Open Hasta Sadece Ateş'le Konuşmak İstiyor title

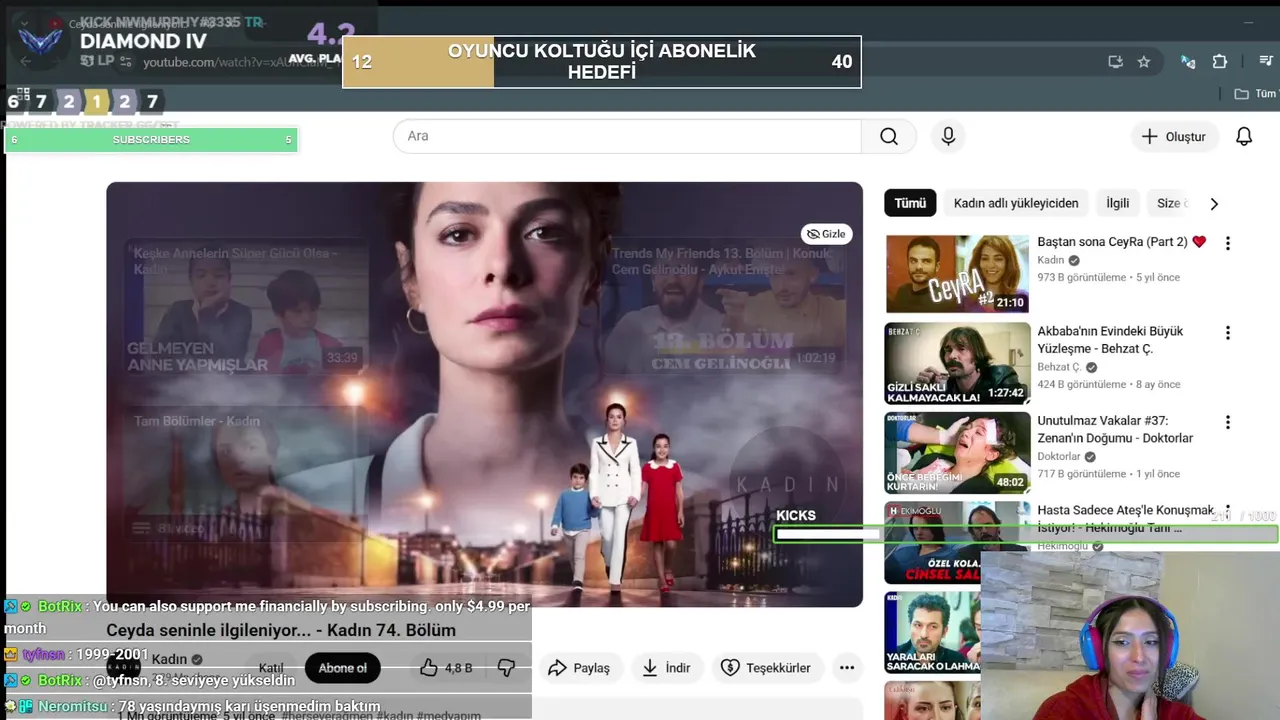point(1125,518)
